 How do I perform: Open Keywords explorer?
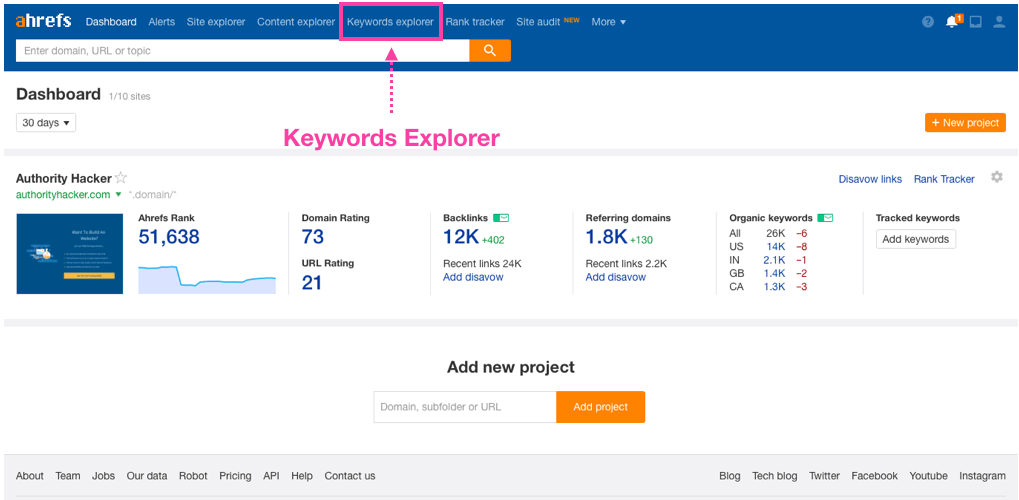point(390,21)
